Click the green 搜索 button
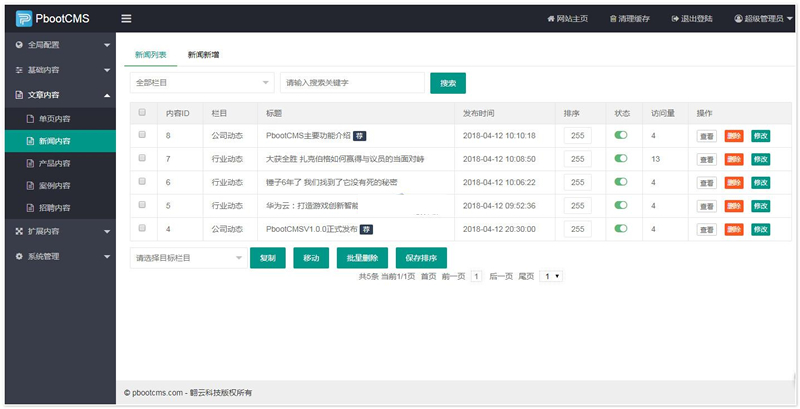The width and height of the screenshot is (800, 409). [447, 83]
